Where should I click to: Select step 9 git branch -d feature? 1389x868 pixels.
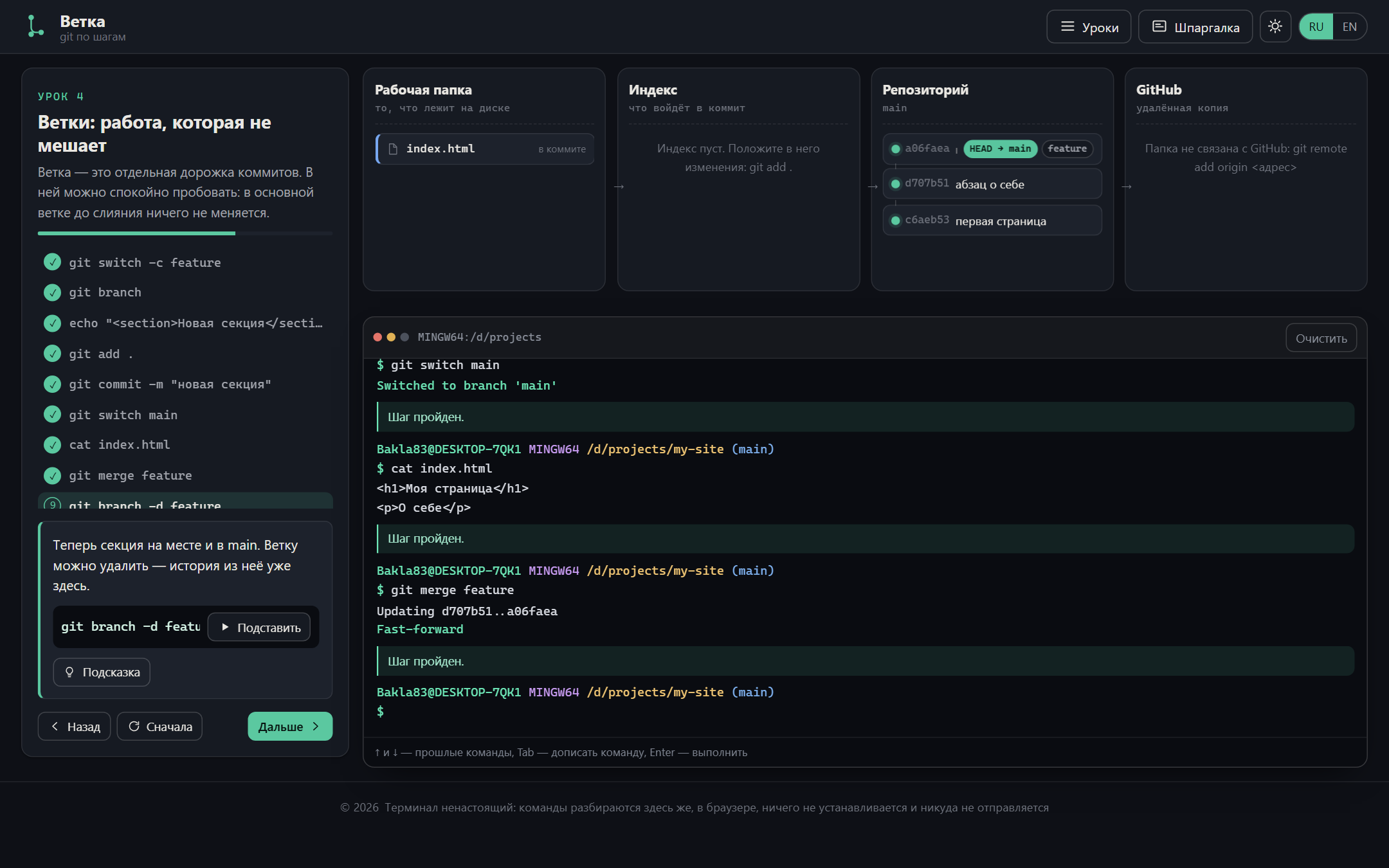185,502
